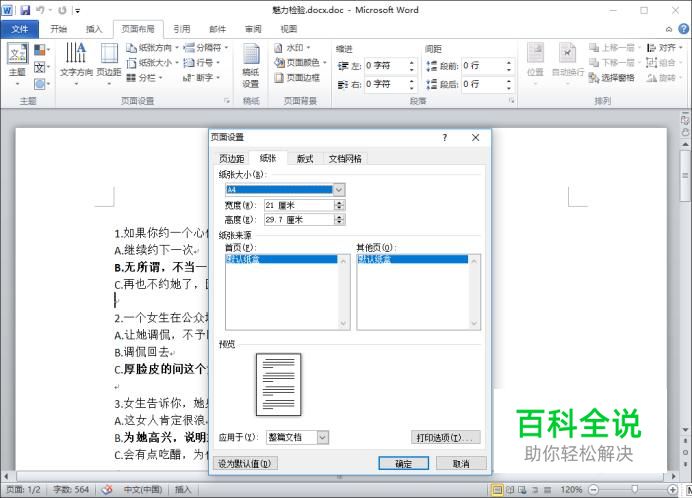Switch to the 页边距 tab in dialog

[232, 158]
